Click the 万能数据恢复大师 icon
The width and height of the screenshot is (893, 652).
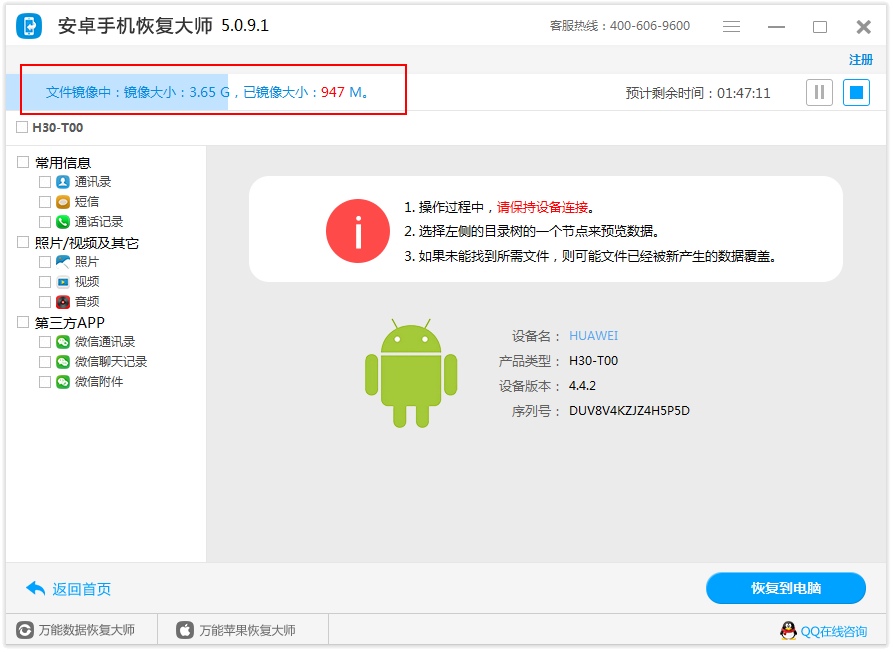tap(24, 630)
